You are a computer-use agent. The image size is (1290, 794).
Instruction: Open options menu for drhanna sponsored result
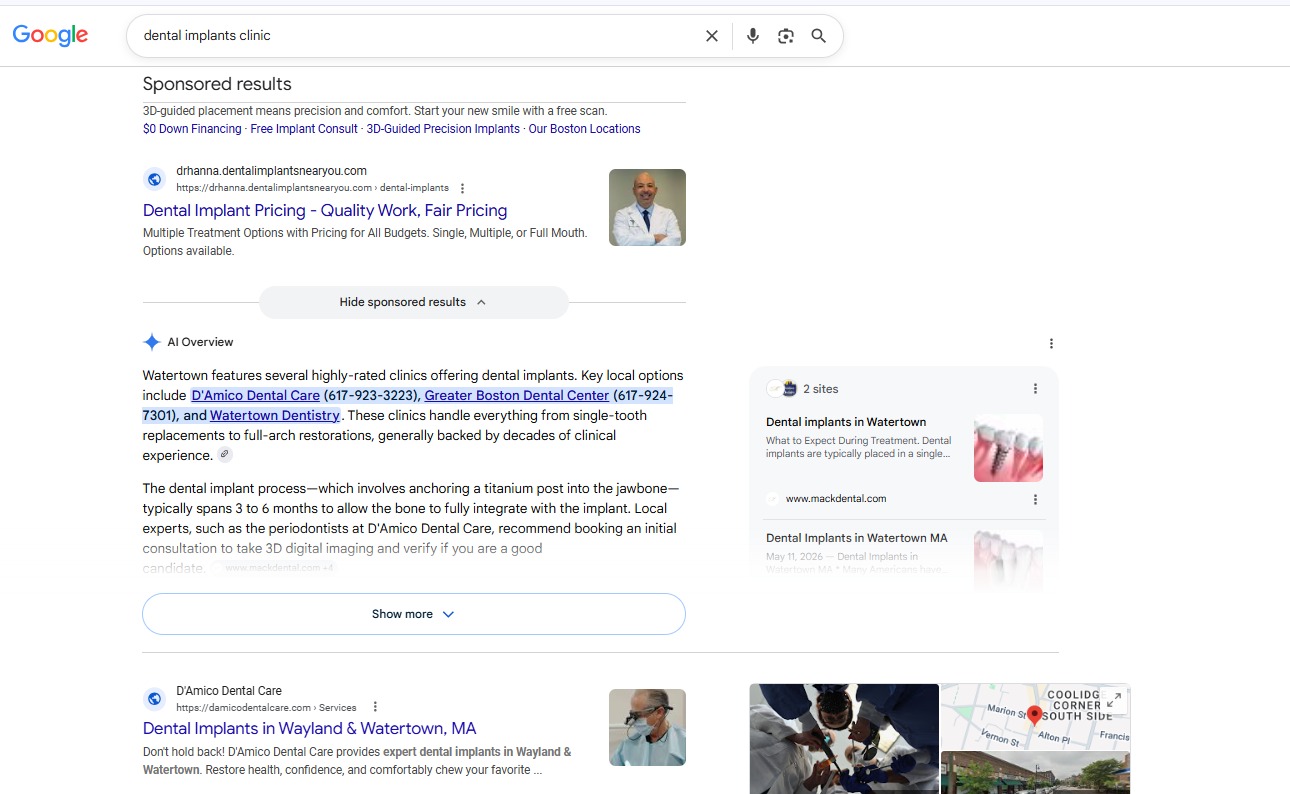point(462,188)
